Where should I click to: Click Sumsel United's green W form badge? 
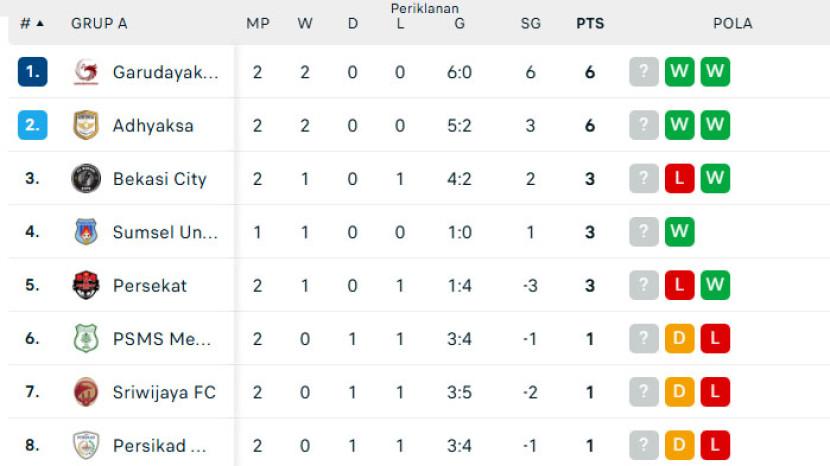click(x=679, y=232)
